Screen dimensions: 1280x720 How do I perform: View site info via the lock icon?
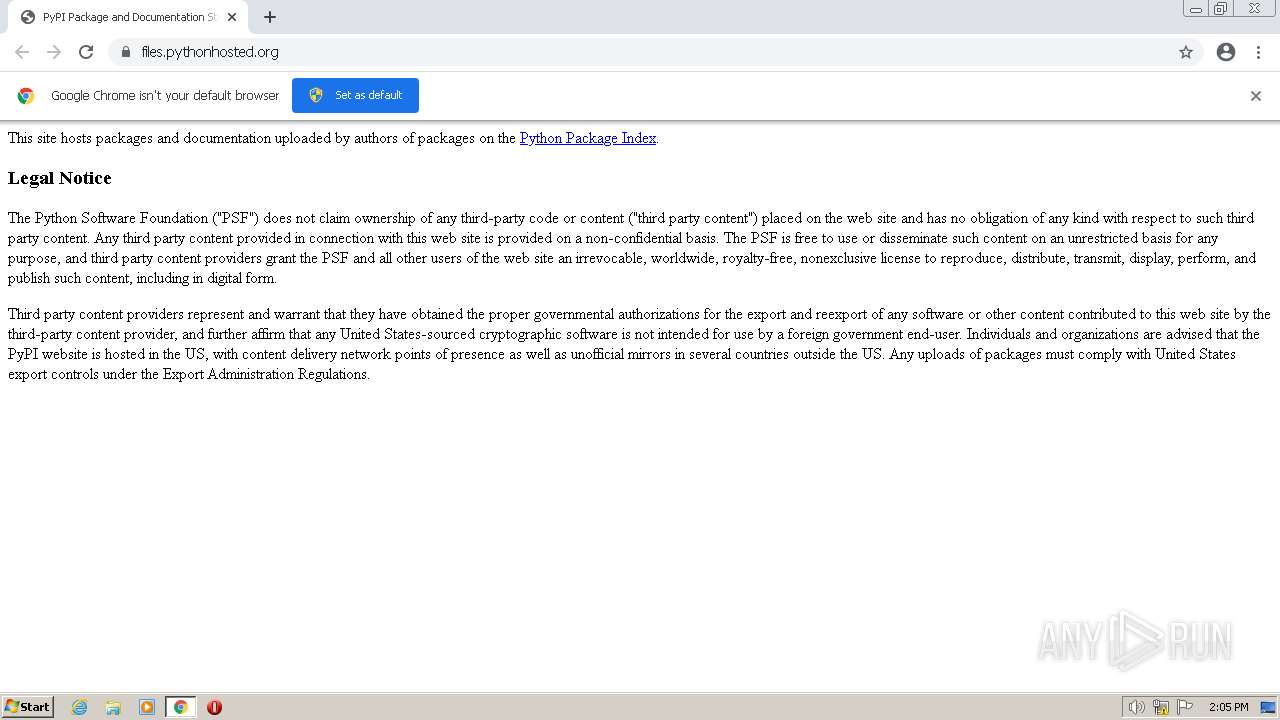click(x=126, y=52)
